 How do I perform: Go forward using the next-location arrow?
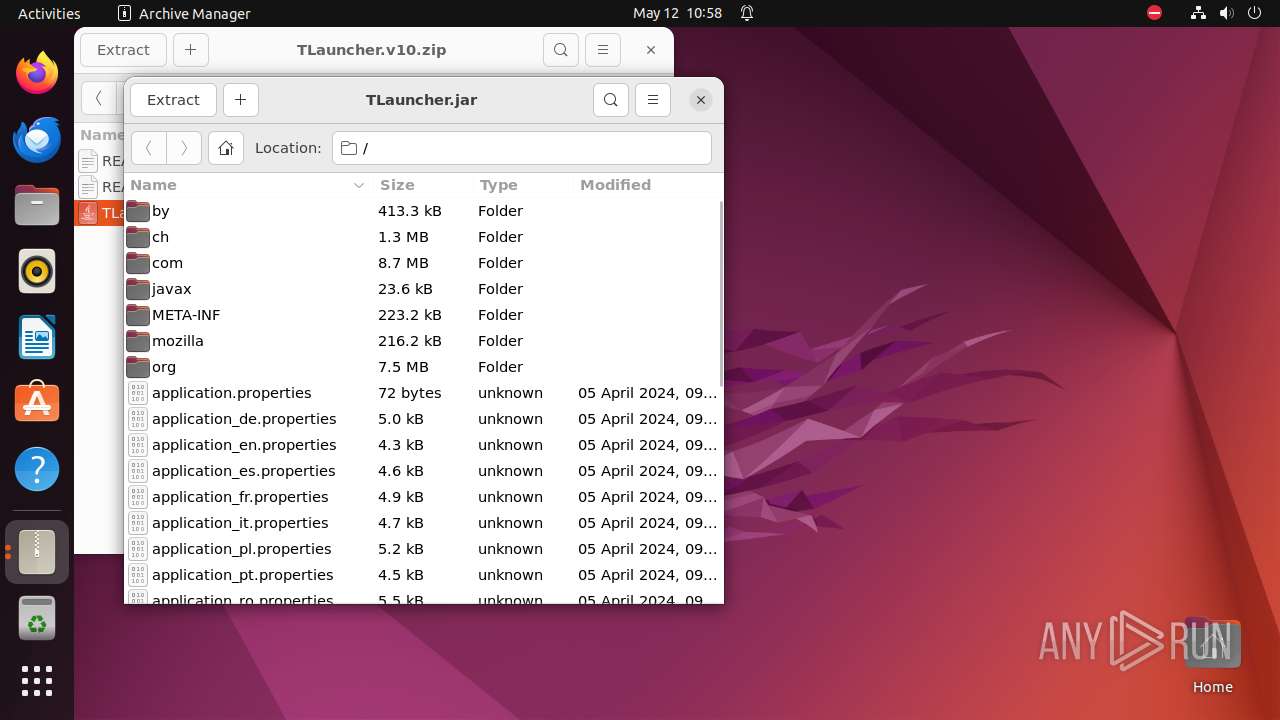(x=184, y=148)
